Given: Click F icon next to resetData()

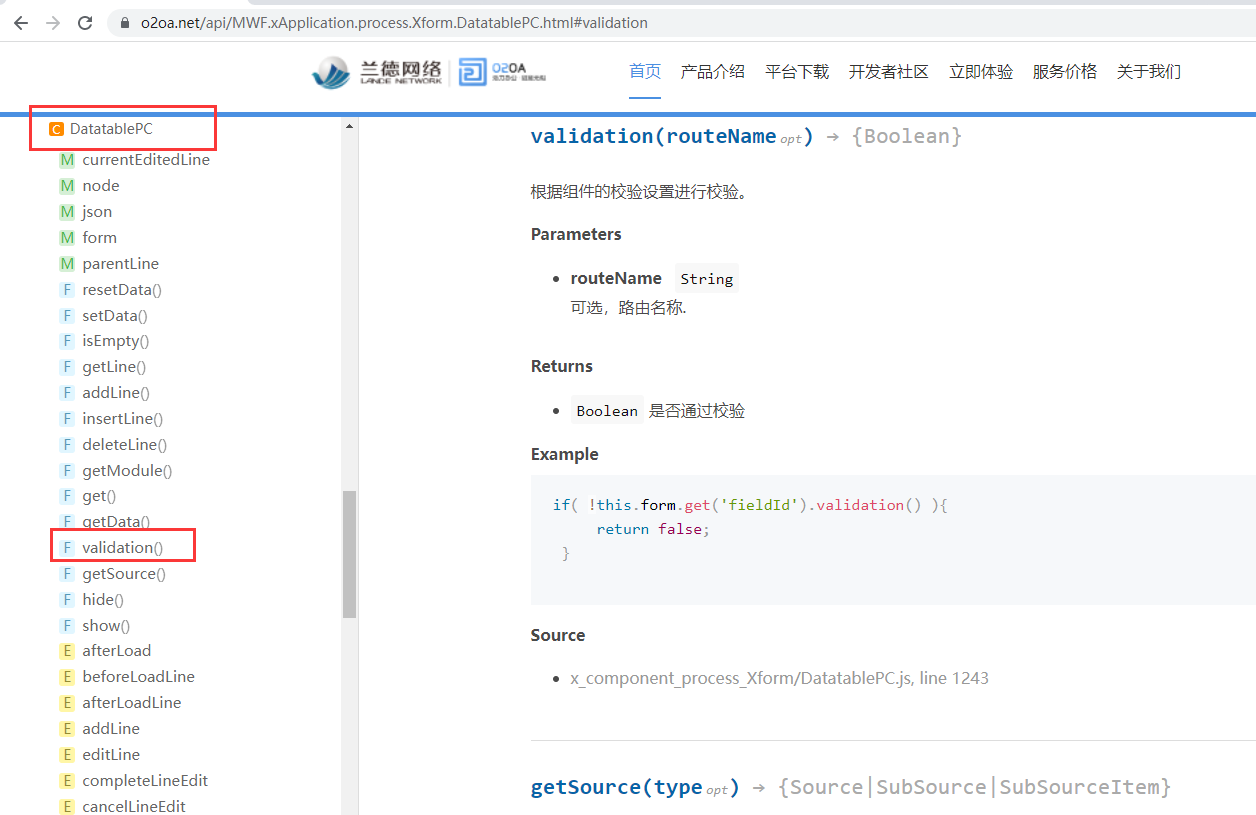Looking at the screenshot, I should pyautogui.click(x=67, y=289).
